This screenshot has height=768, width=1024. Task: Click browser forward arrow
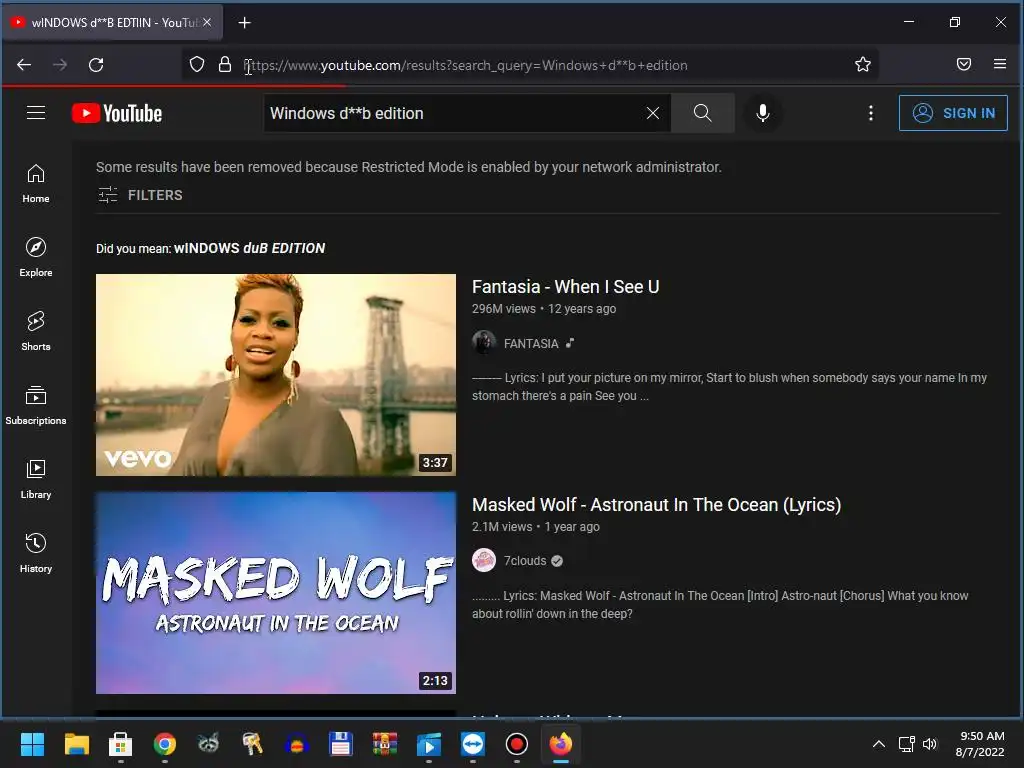coord(60,65)
